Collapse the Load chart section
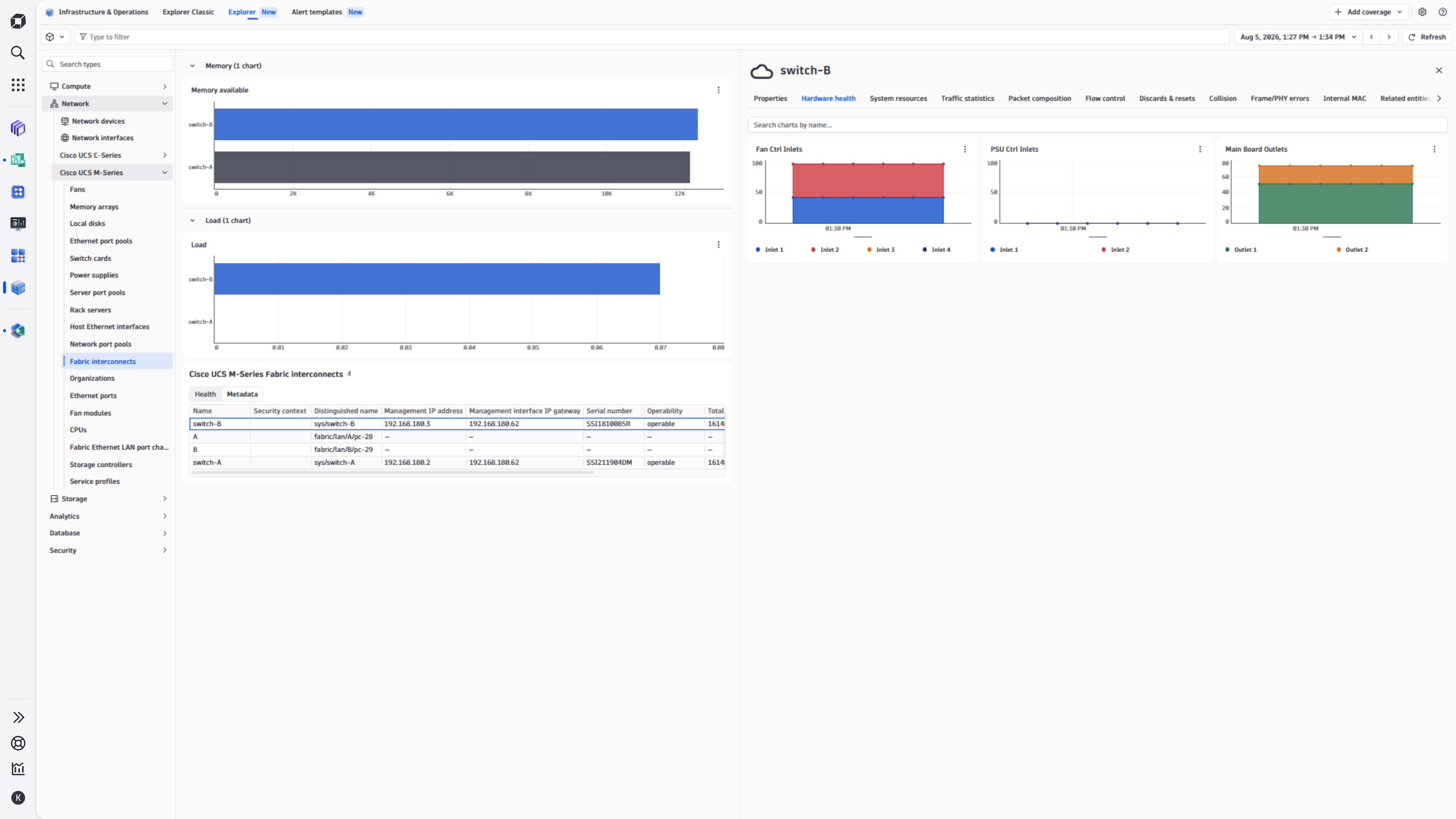 pyautogui.click(x=192, y=220)
